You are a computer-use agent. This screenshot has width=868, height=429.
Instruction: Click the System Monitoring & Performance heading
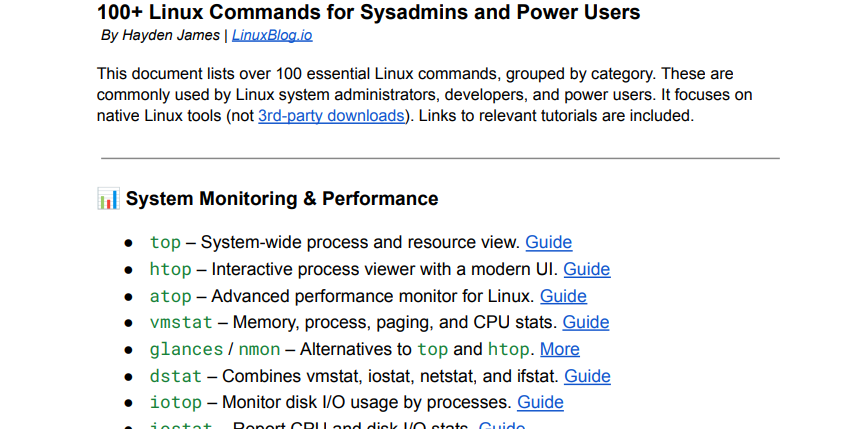click(281, 199)
